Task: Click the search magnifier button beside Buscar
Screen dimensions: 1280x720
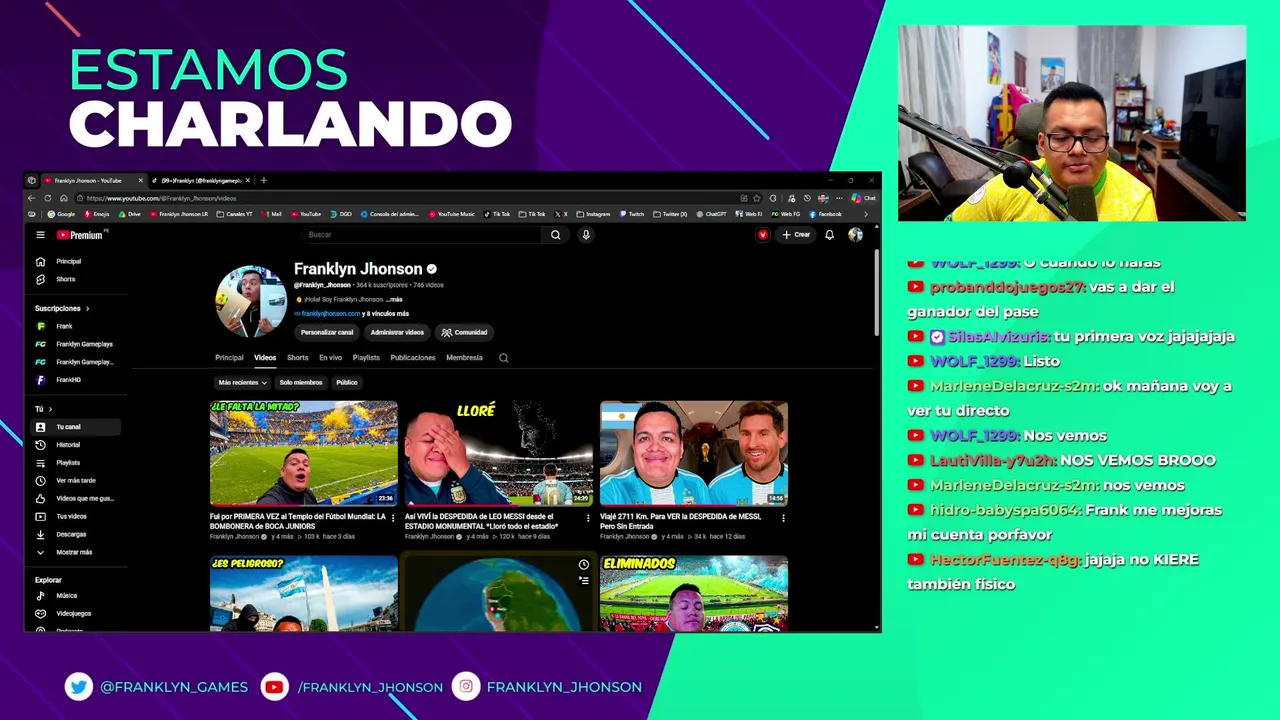Action: [555, 235]
